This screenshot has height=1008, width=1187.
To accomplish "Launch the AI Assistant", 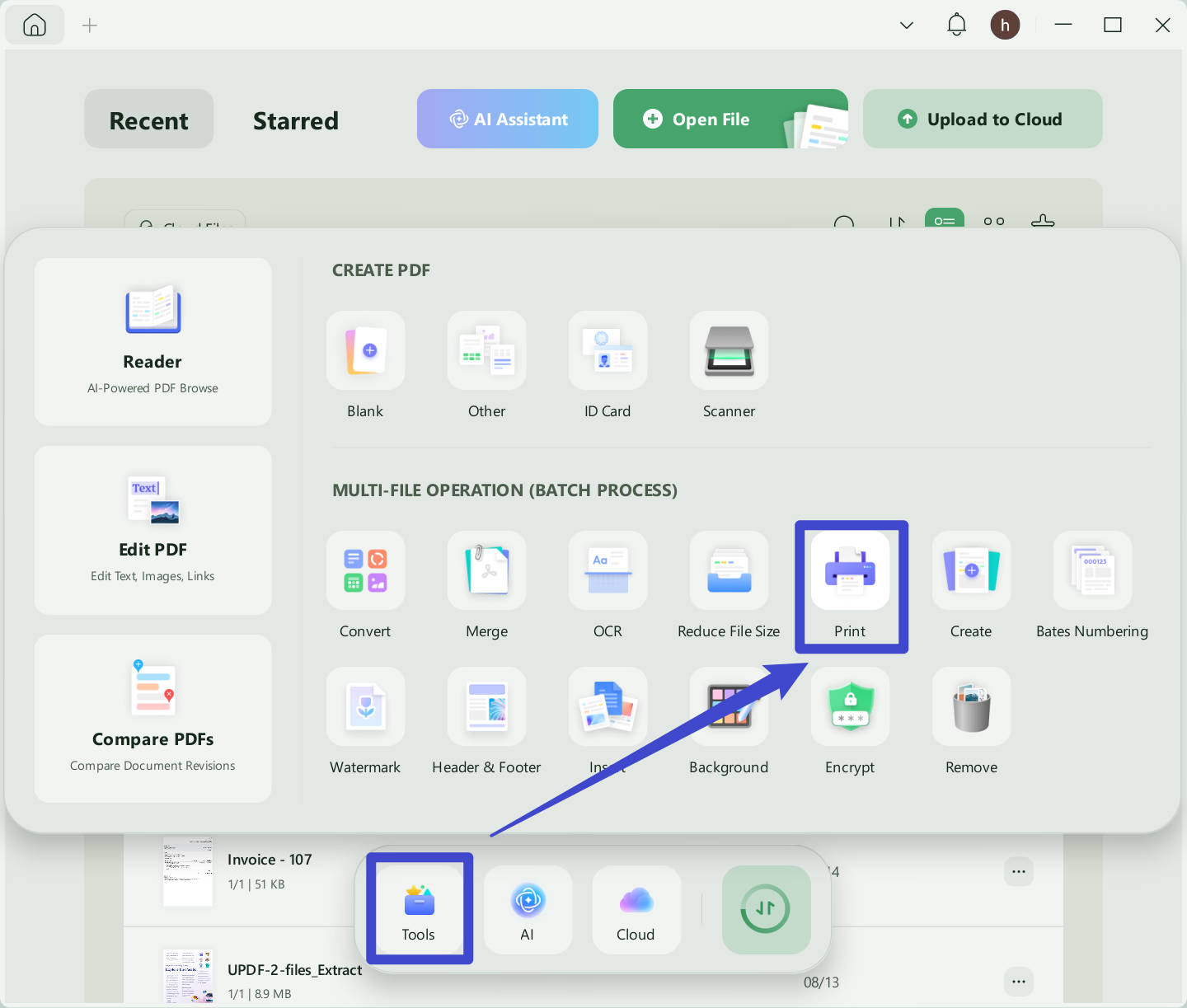I will (x=508, y=119).
